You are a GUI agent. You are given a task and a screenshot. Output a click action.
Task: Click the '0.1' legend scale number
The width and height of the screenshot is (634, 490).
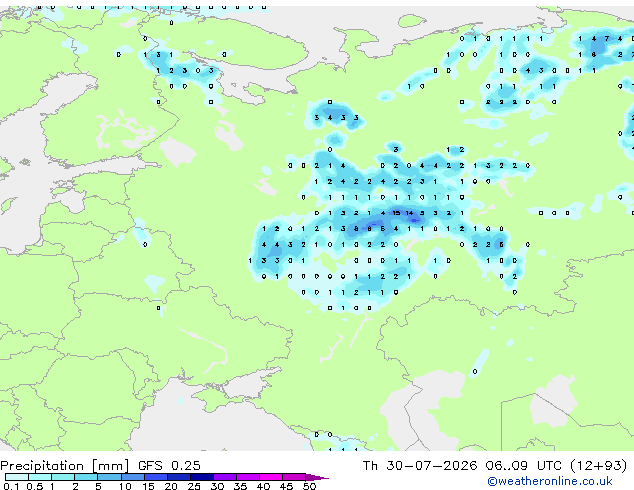click(11, 486)
